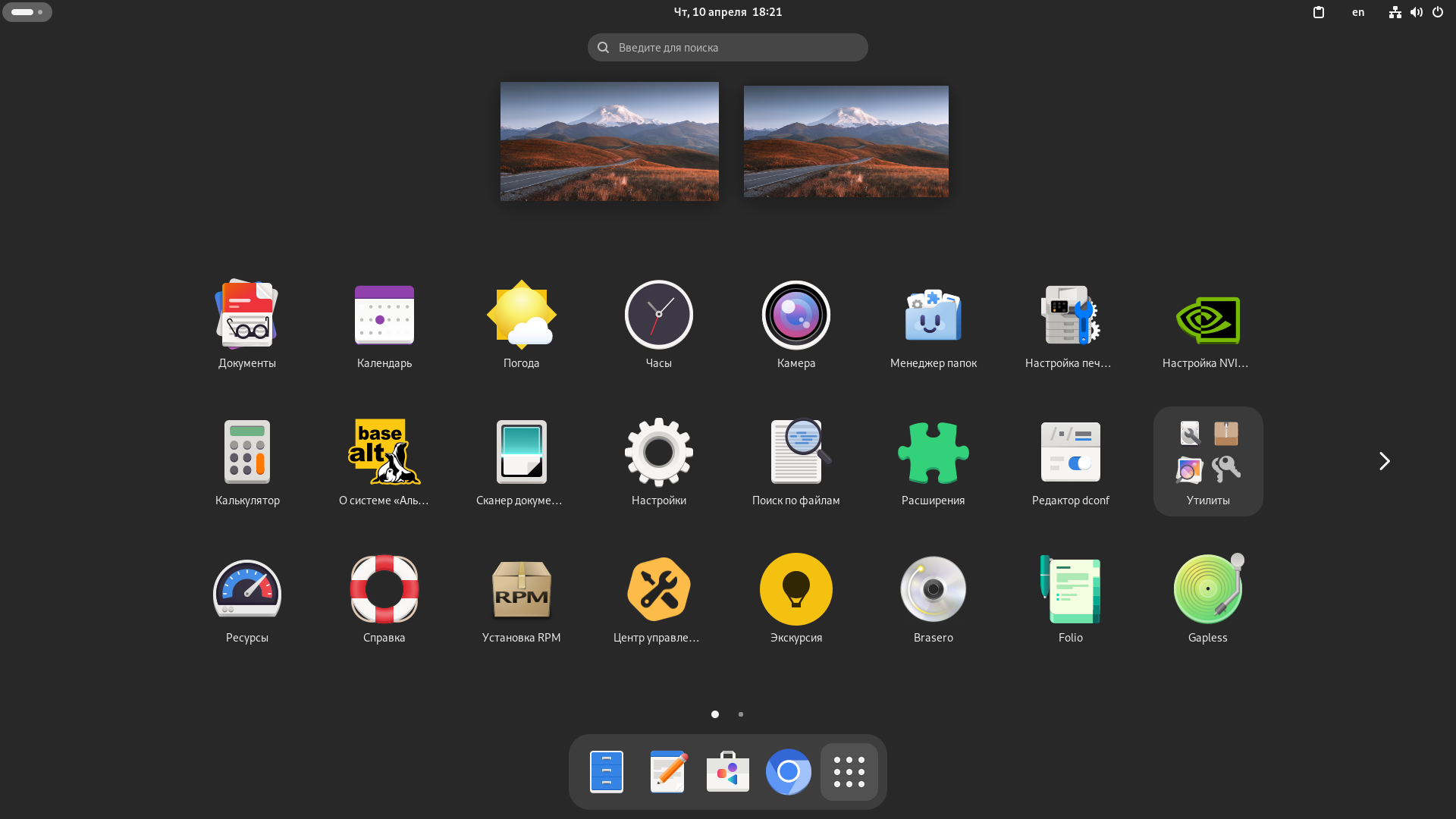Launch Chromium browser from the dock
This screenshot has height=819, width=1456.
coord(789,772)
